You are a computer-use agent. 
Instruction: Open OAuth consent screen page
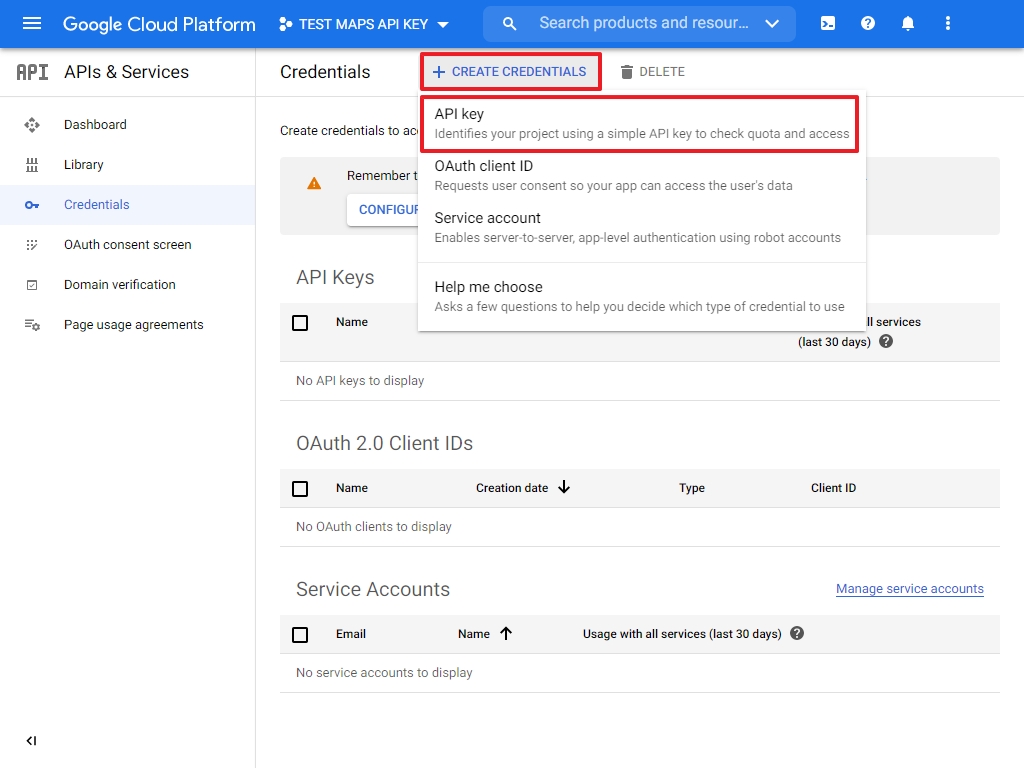(x=127, y=245)
